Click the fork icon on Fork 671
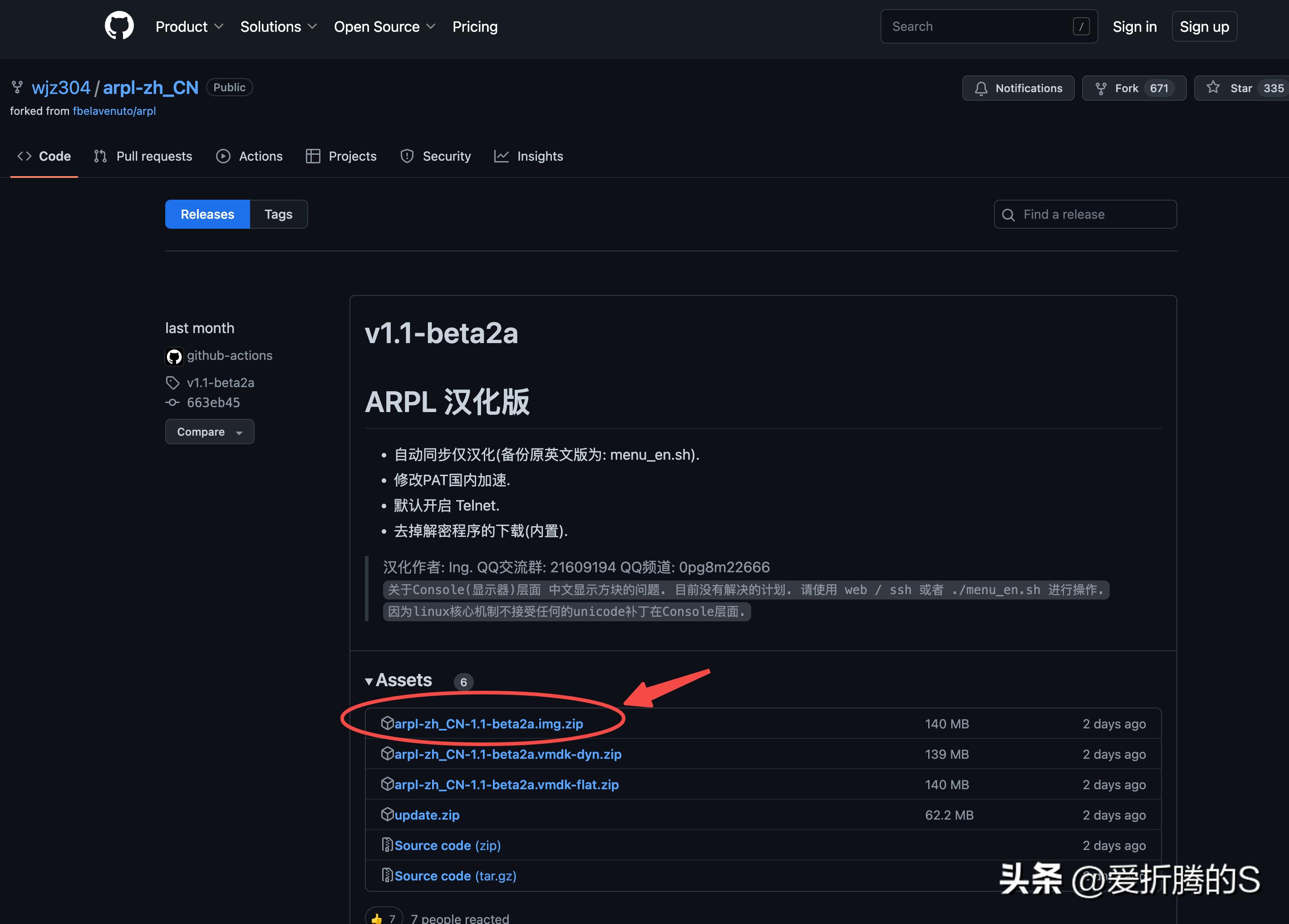 (x=1101, y=88)
